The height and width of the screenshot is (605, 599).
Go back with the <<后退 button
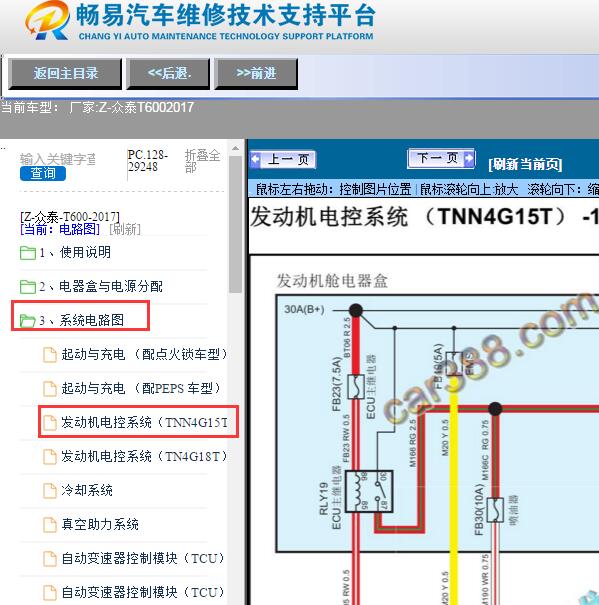point(169,73)
